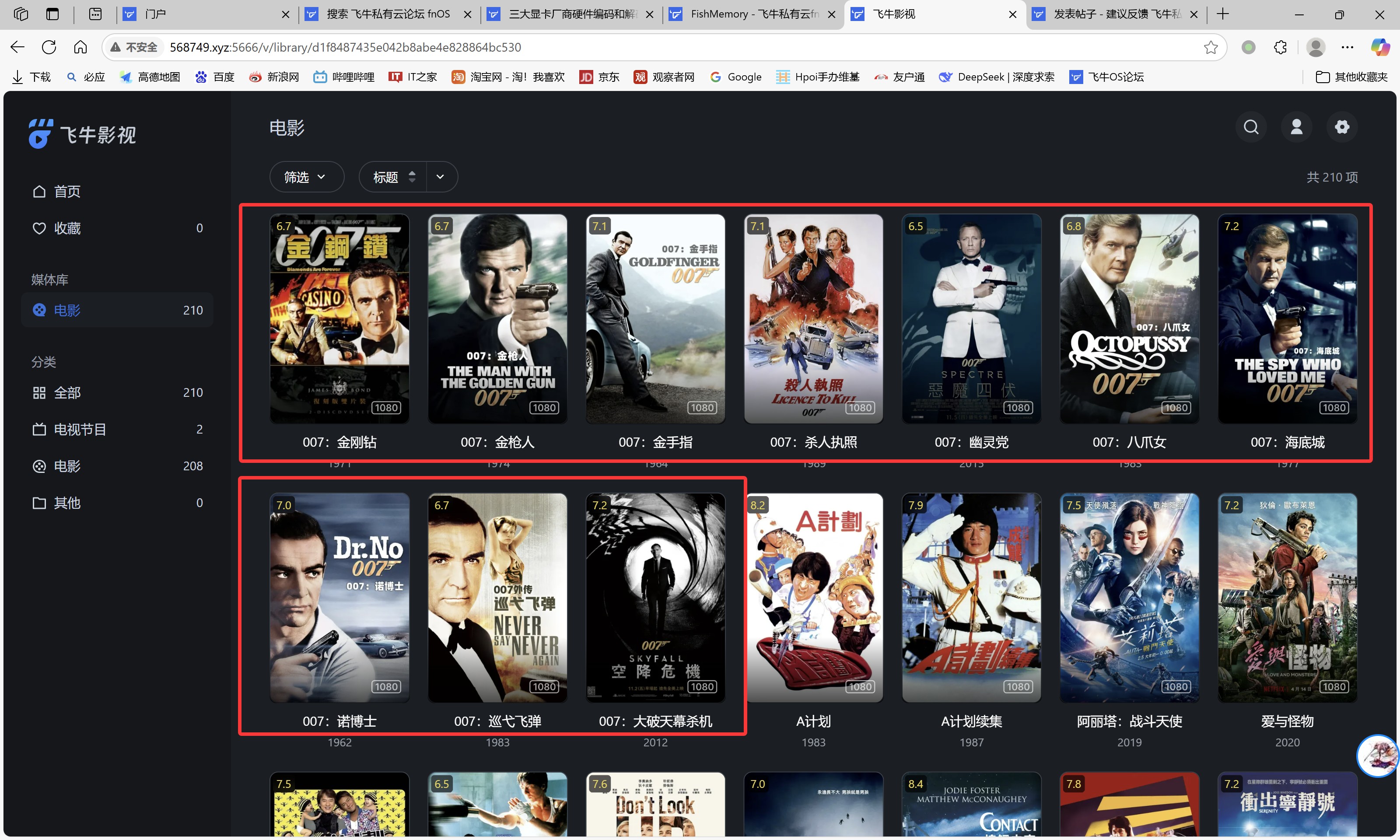Go to 首页 in the sidebar
The image size is (1400, 840).
[x=117, y=191]
